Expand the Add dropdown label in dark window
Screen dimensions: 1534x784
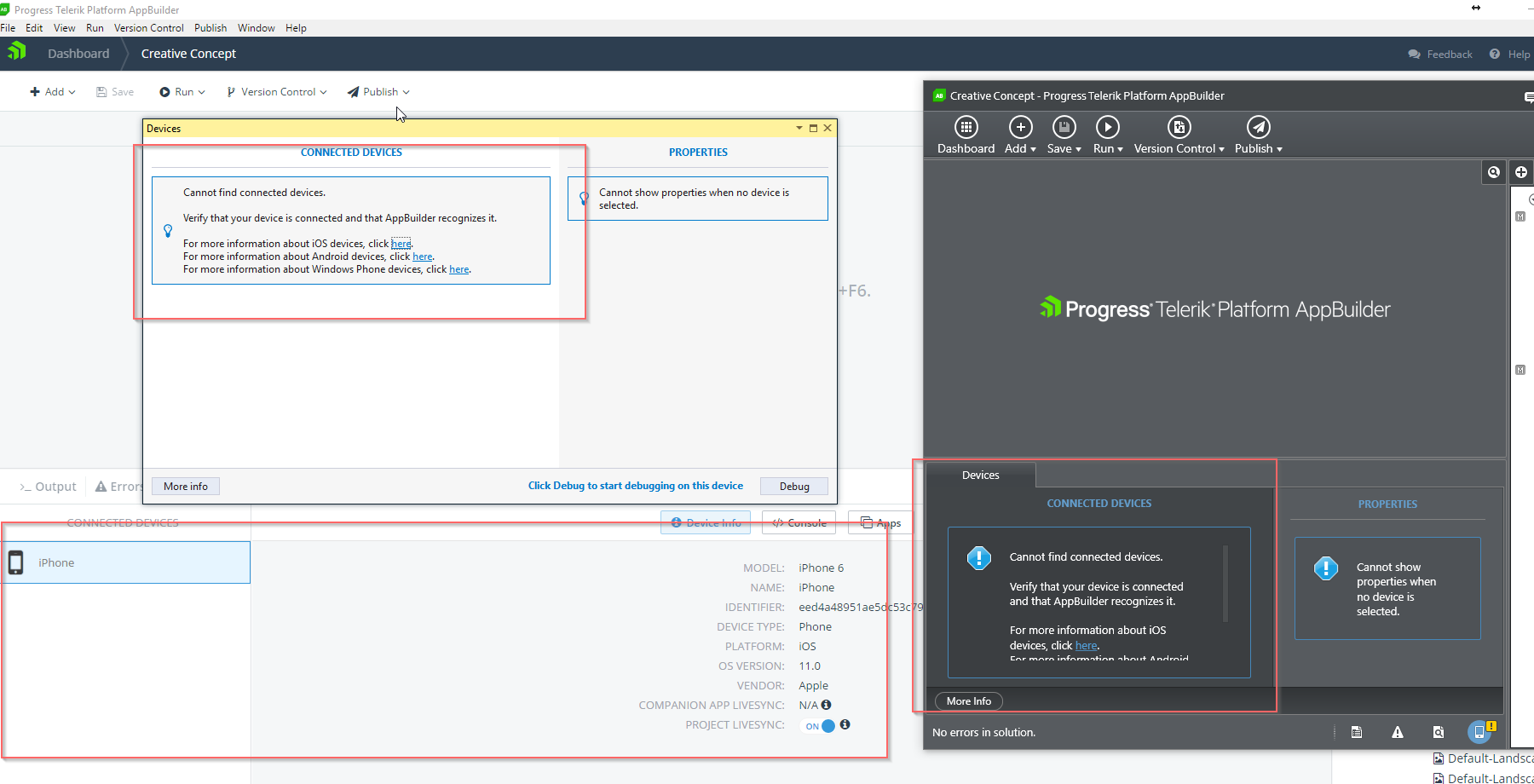[1020, 148]
